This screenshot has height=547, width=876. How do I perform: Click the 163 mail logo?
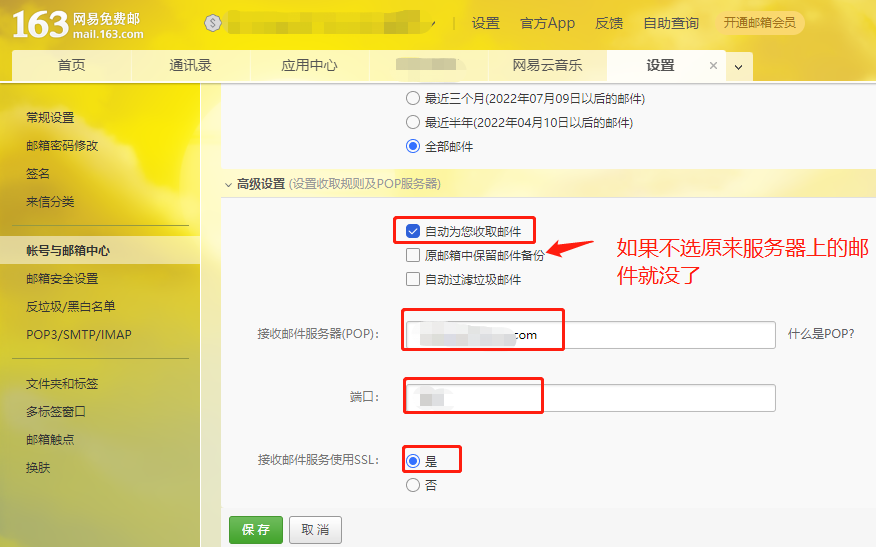(78, 25)
